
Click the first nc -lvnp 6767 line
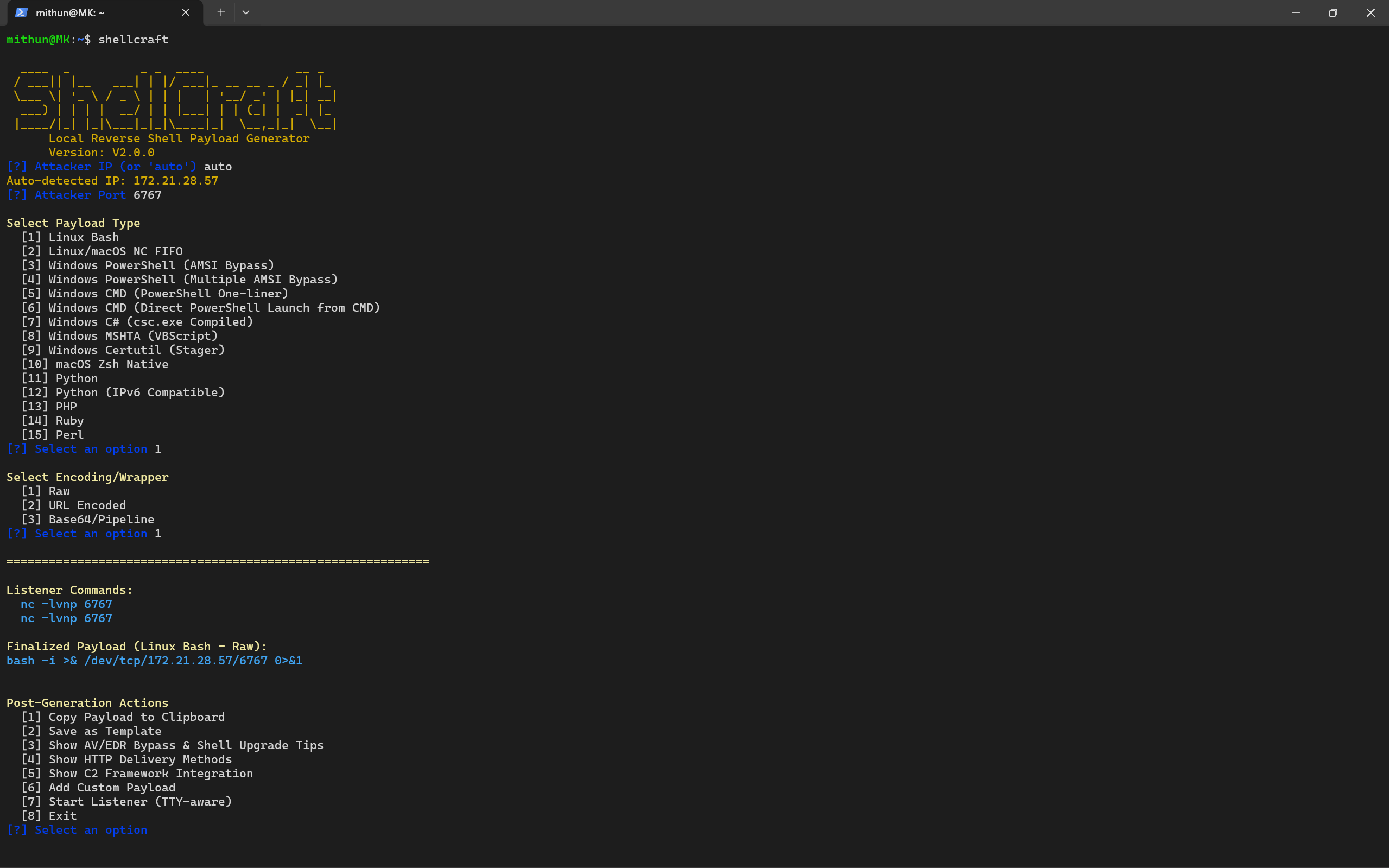[67, 605]
